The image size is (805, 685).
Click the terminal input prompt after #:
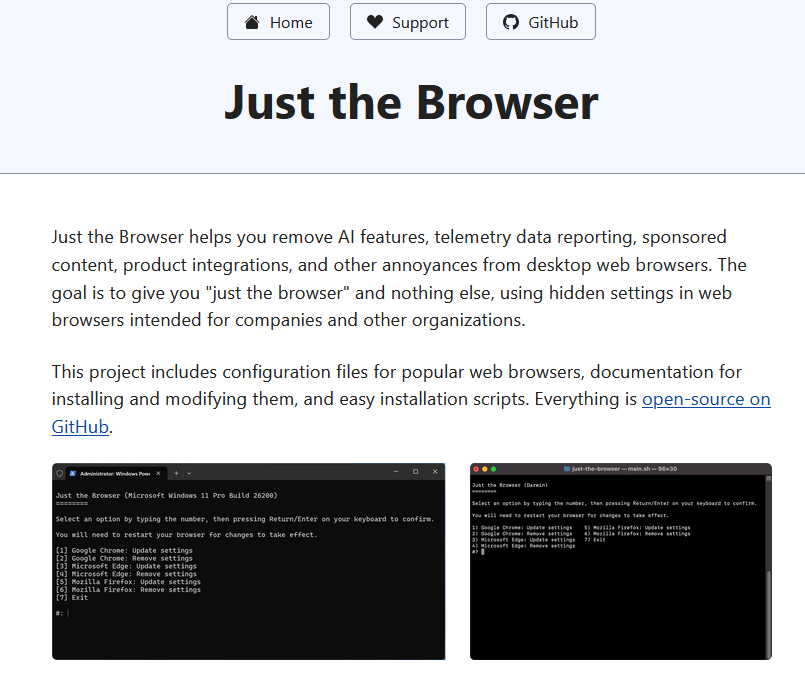coord(68,613)
